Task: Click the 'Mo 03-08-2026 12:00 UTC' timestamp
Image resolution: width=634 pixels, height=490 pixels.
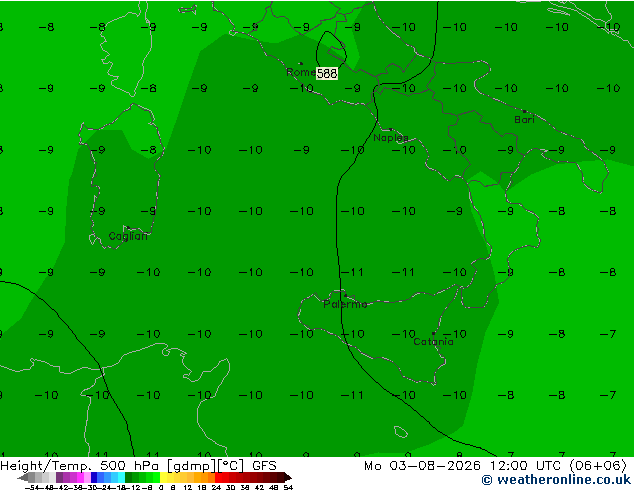Action: click(464, 466)
